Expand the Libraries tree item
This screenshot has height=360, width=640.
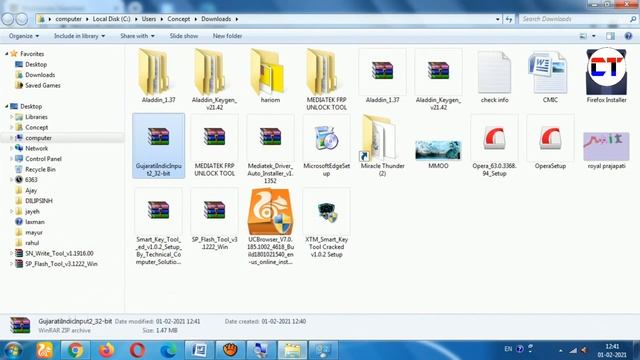(11, 117)
